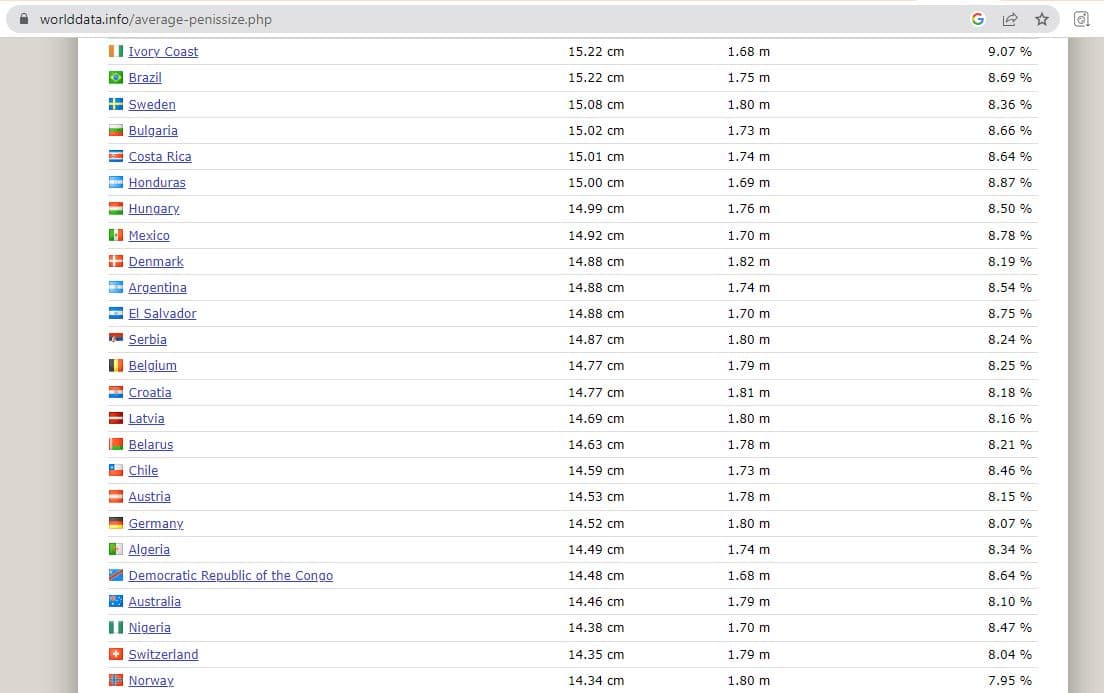The height and width of the screenshot is (693, 1104).
Task: Open the Serbia link
Action: [148, 339]
